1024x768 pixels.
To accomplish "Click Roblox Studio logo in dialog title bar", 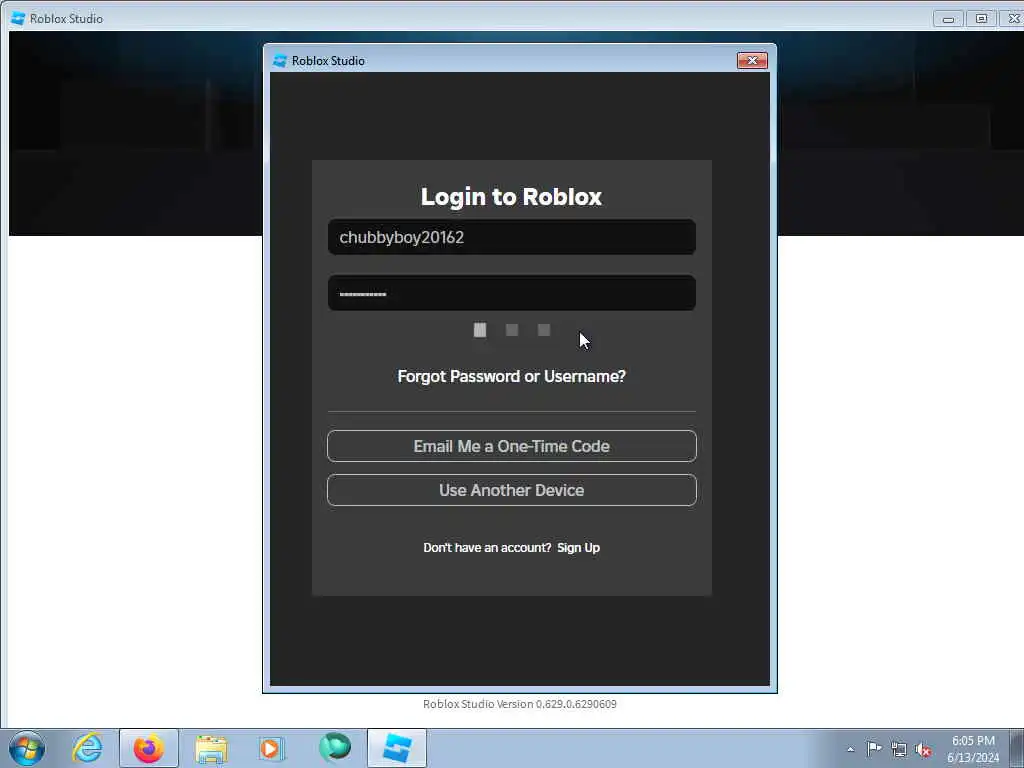I will click(x=280, y=61).
